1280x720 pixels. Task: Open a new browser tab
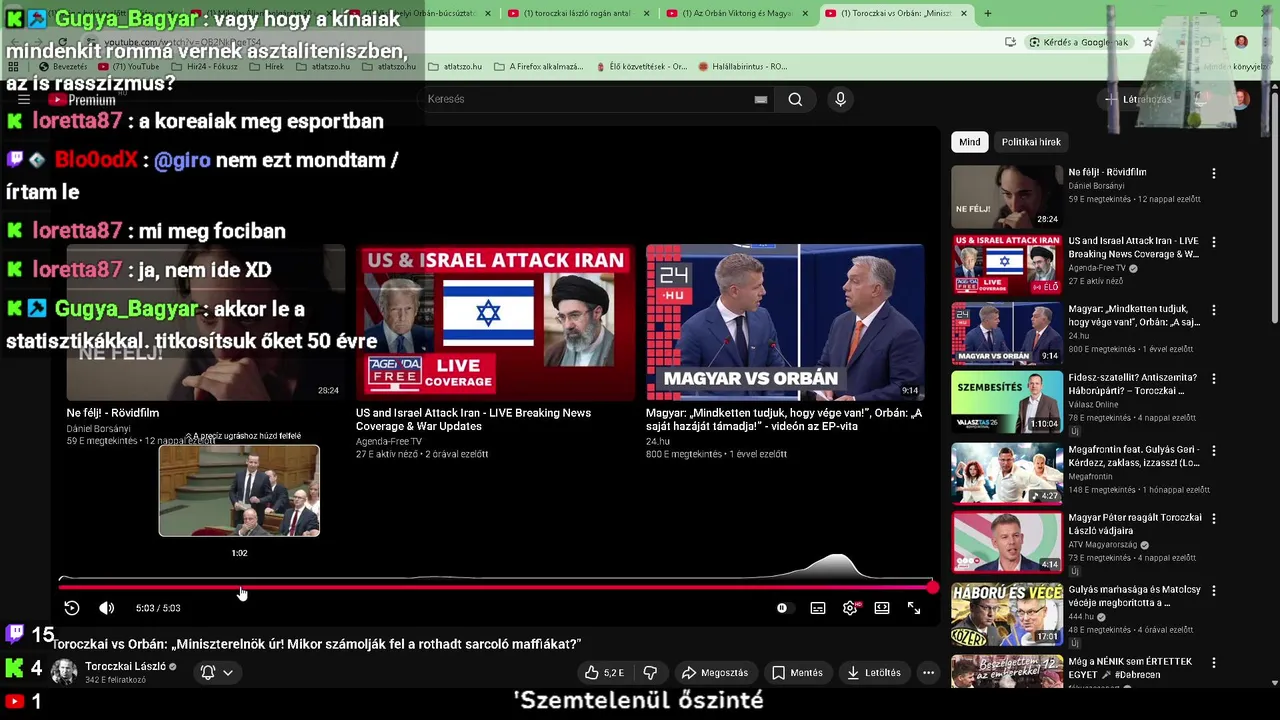[x=988, y=14]
